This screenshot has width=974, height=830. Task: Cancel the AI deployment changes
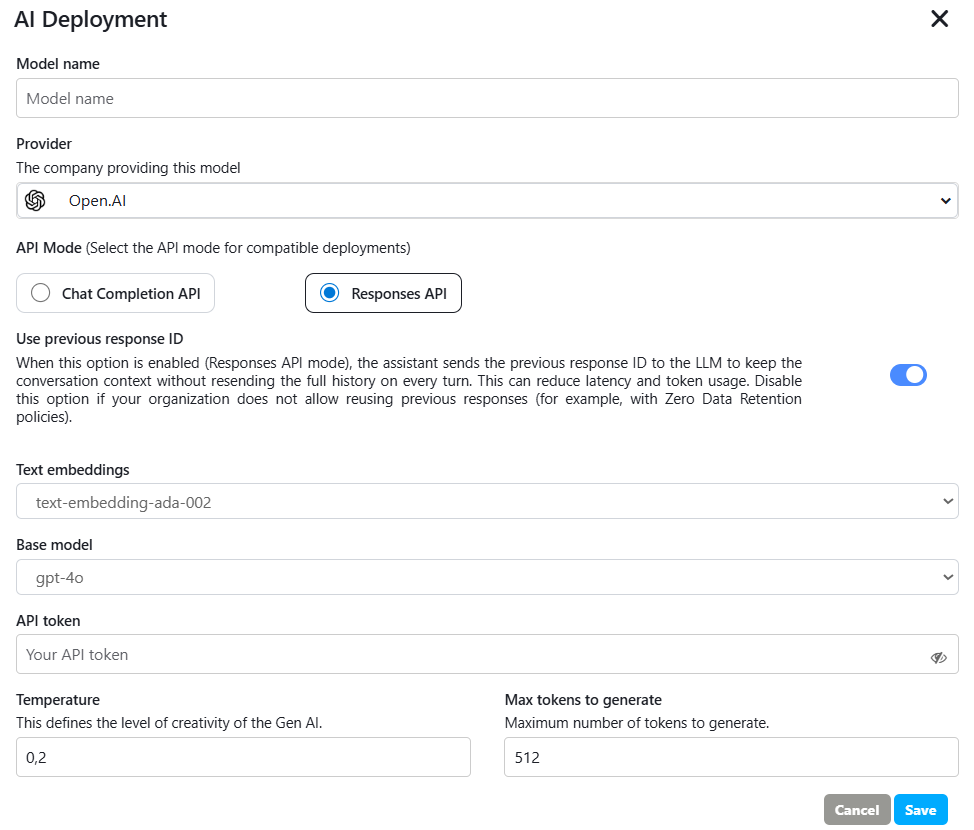click(857, 809)
